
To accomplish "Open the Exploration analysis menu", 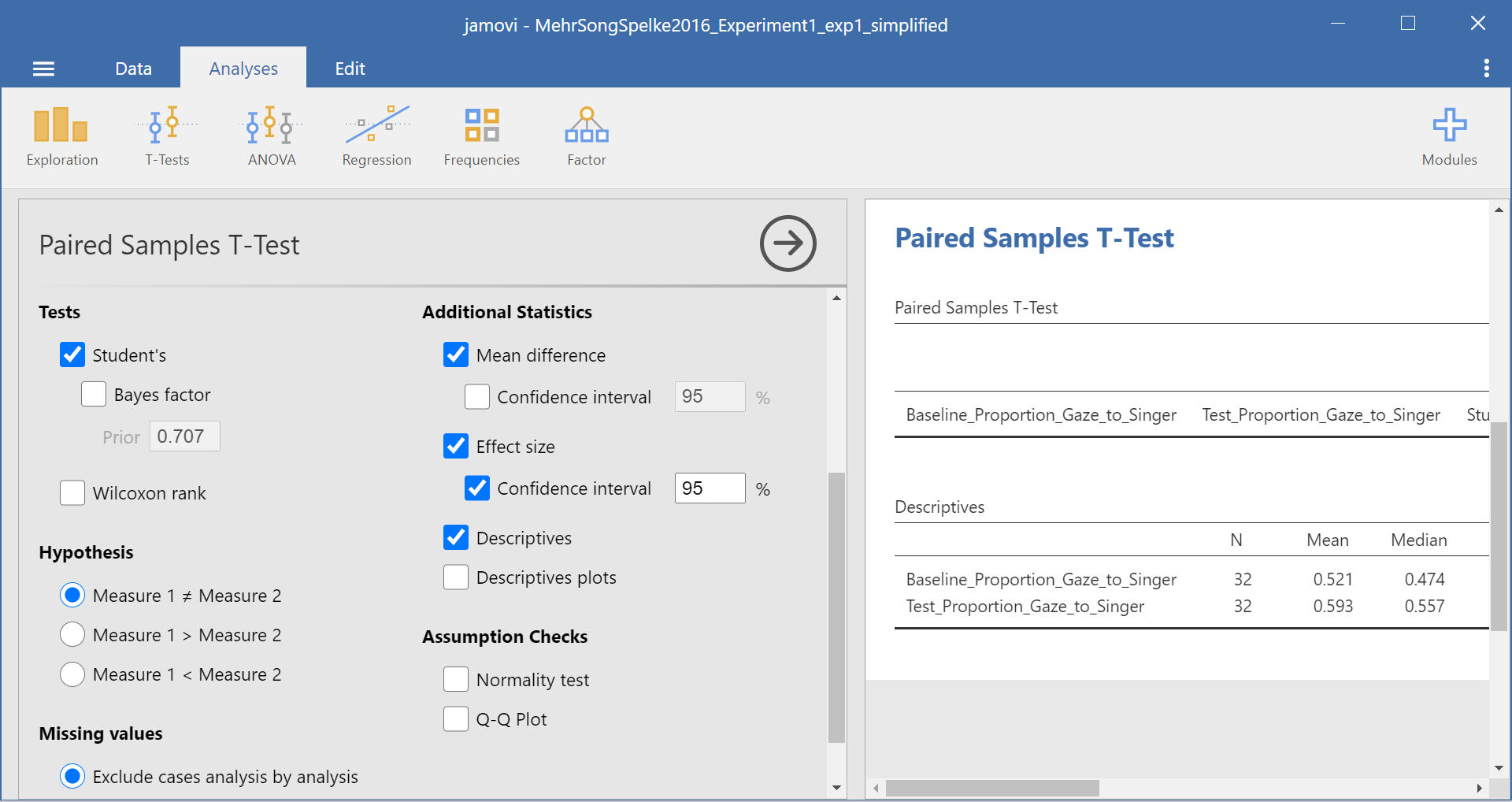I will pyautogui.click(x=61, y=136).
